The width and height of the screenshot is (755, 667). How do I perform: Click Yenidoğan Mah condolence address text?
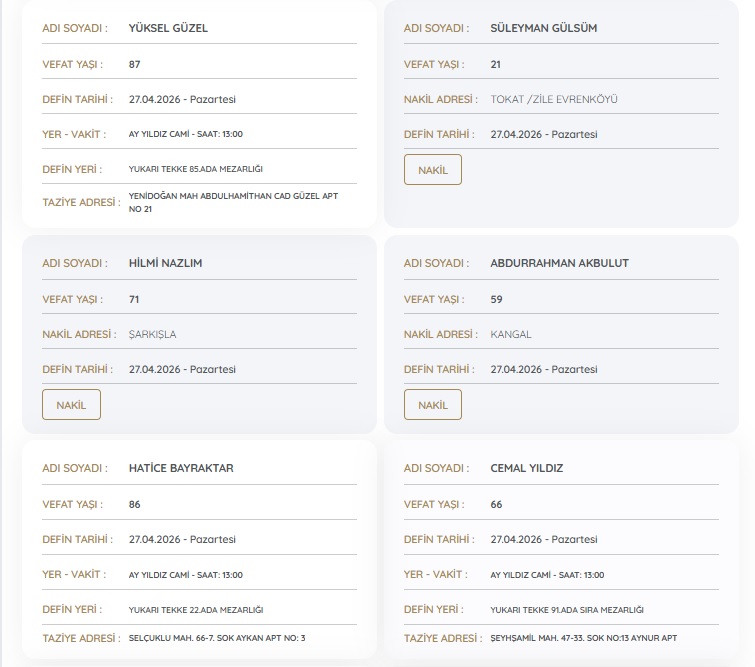click(233, 202)
